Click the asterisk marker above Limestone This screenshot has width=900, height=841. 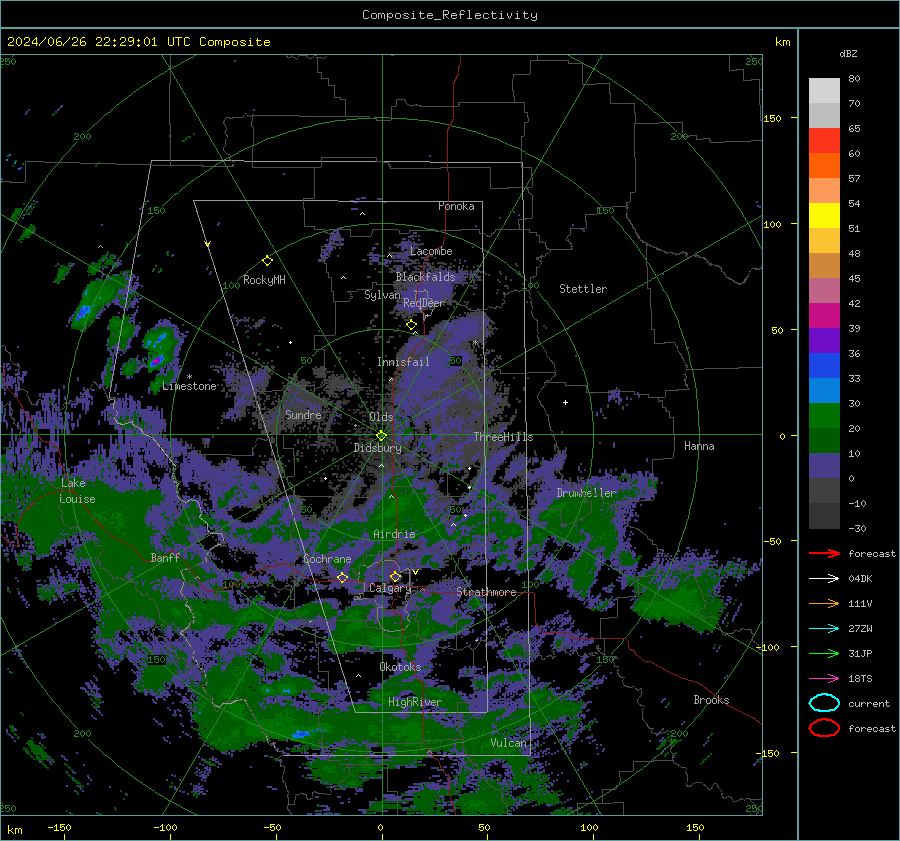[x=189, y=377]
